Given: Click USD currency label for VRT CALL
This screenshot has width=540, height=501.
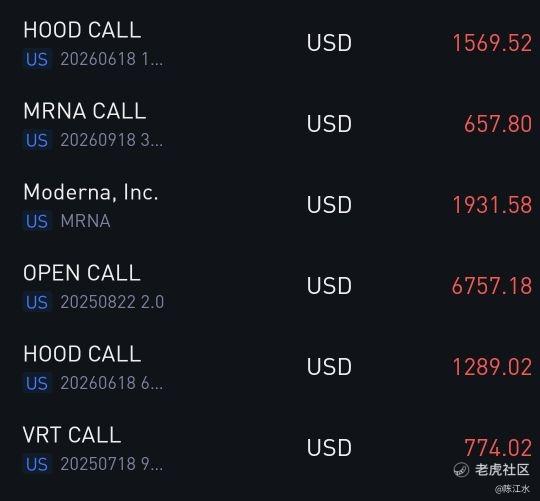Looking at the screenshot, I should [329, 448].
